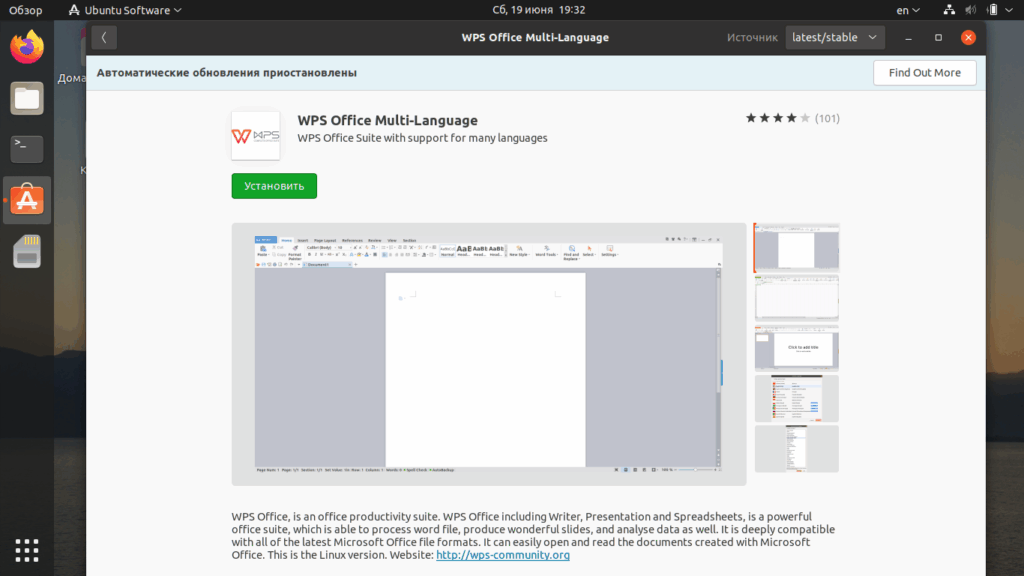Go back with the header arrow

pos(104,37)
